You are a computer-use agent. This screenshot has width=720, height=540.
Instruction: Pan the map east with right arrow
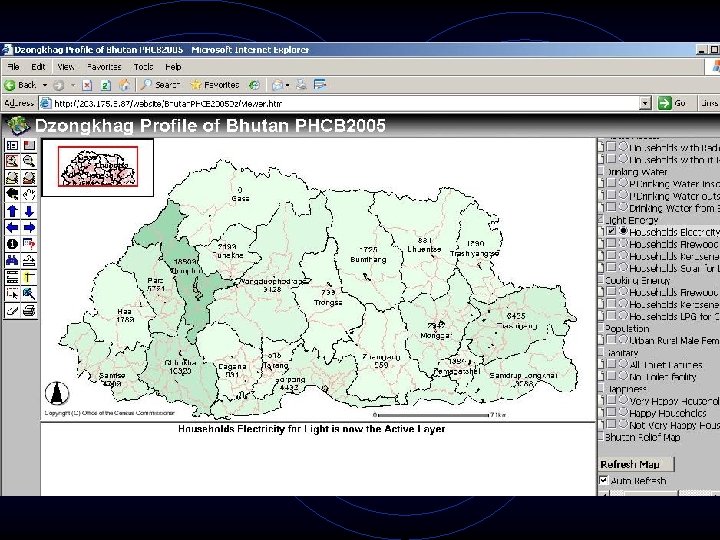(x=29, y=228)
